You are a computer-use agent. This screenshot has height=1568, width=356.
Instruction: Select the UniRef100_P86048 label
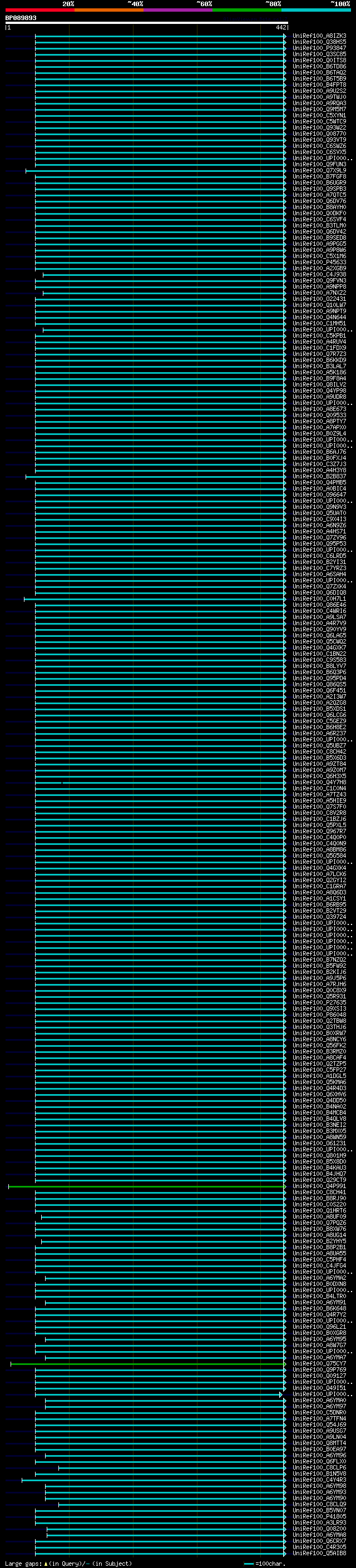[x=319, y=1015]
